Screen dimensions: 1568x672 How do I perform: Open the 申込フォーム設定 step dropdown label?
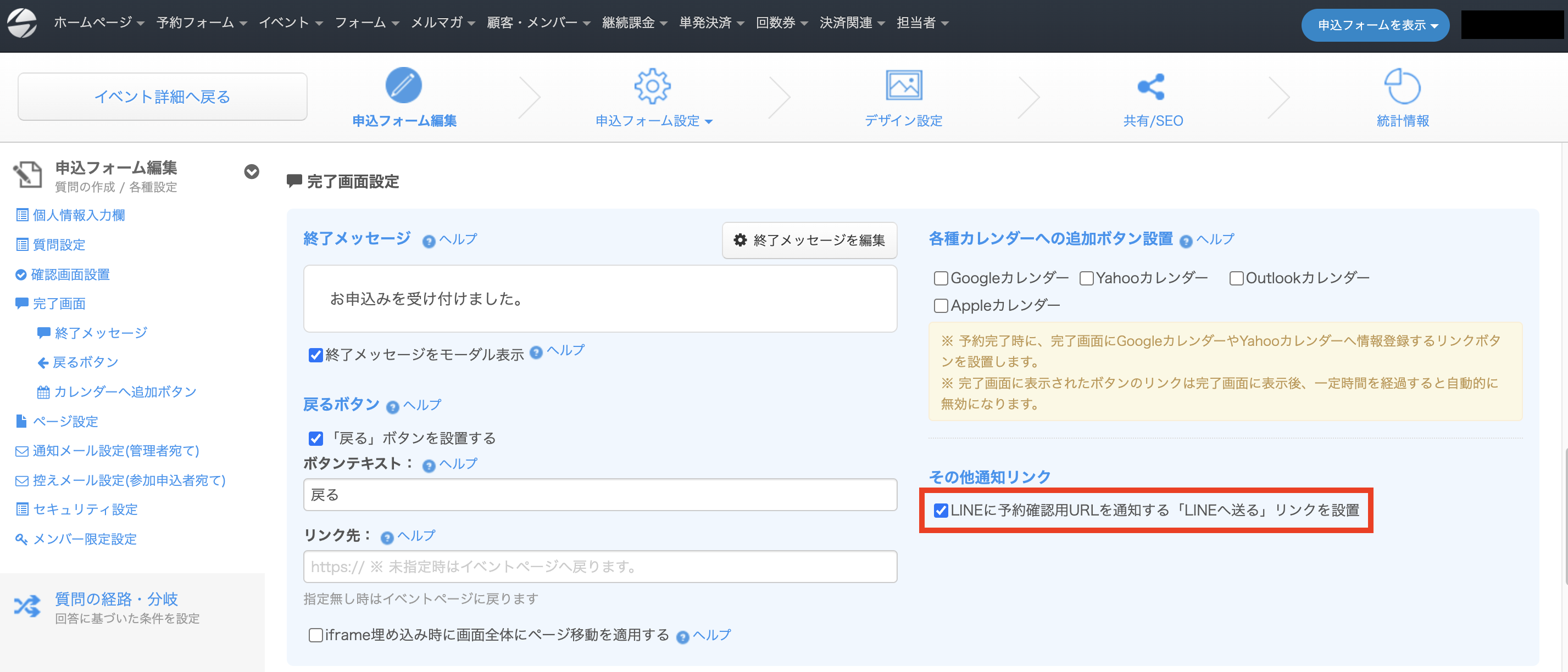tap(653, 121)
